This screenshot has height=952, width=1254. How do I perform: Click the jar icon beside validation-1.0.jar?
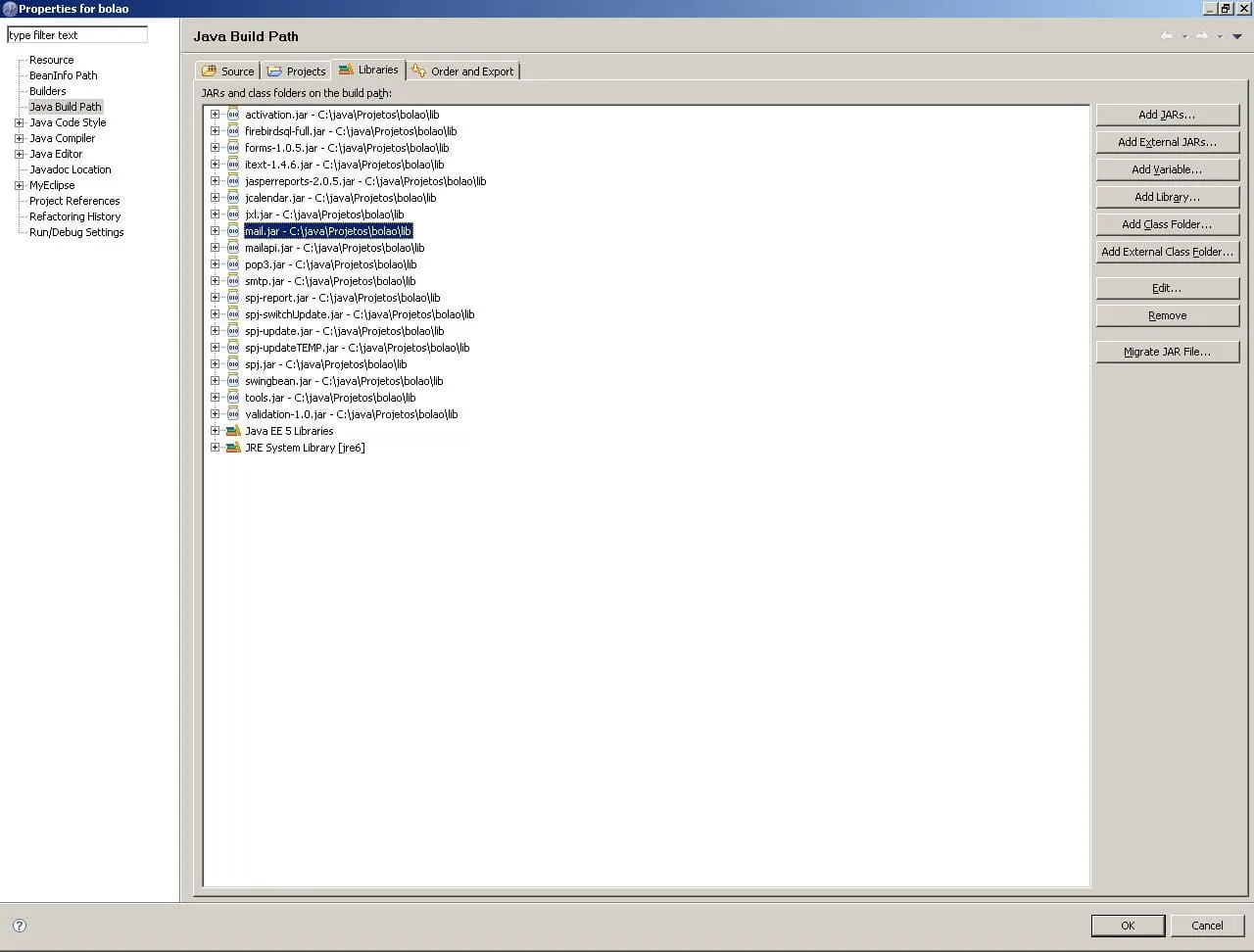pos(233,414)
